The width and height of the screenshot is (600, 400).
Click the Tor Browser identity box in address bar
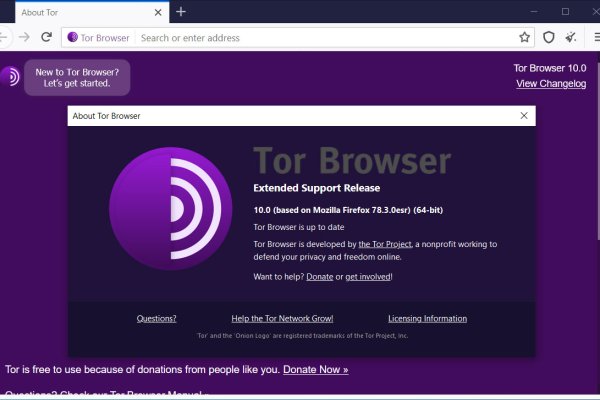pyautogui.click(x=98, y=37)
